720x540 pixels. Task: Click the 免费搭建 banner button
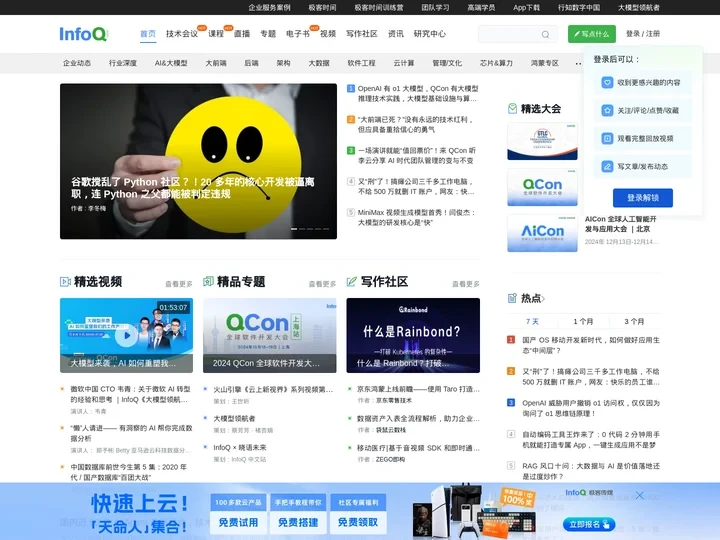298,522
